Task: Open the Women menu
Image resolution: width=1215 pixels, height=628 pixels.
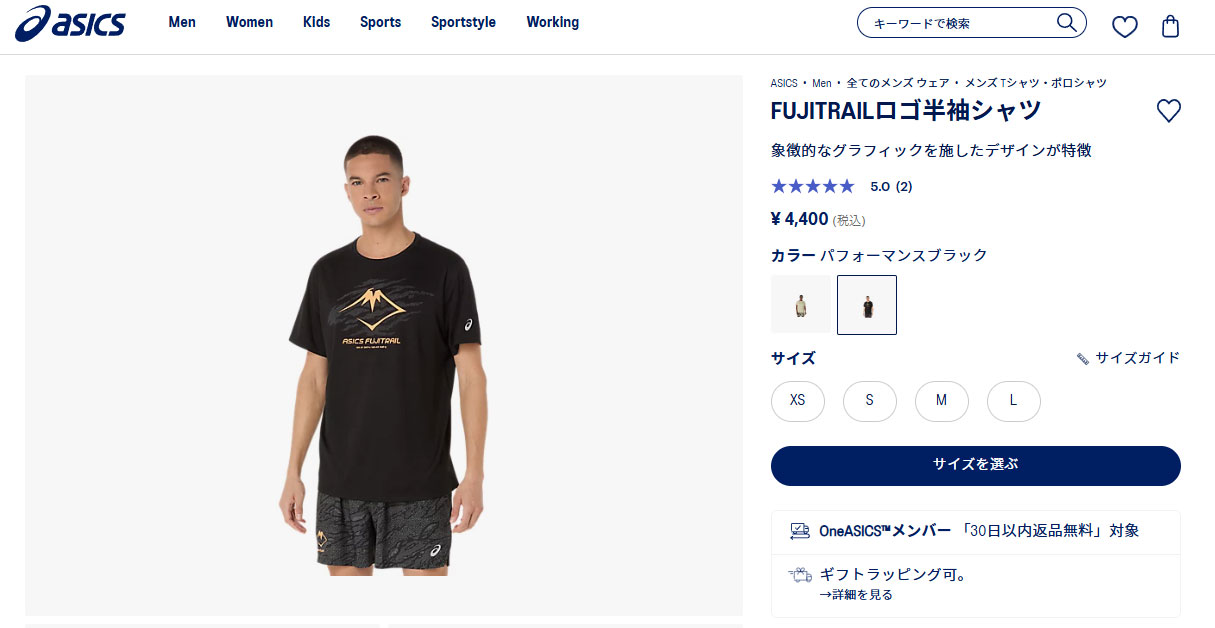Action: click(249, 22)
